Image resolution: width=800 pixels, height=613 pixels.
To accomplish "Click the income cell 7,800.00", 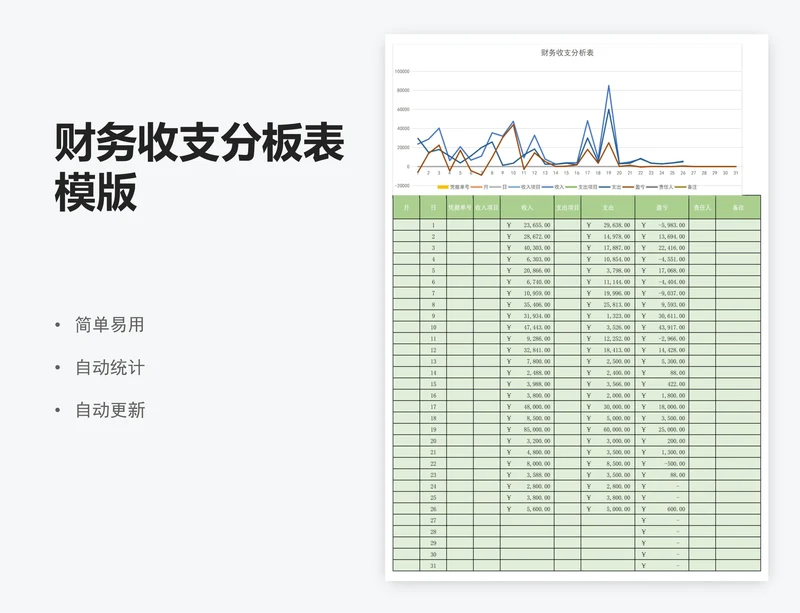I will tap(527, 361).
